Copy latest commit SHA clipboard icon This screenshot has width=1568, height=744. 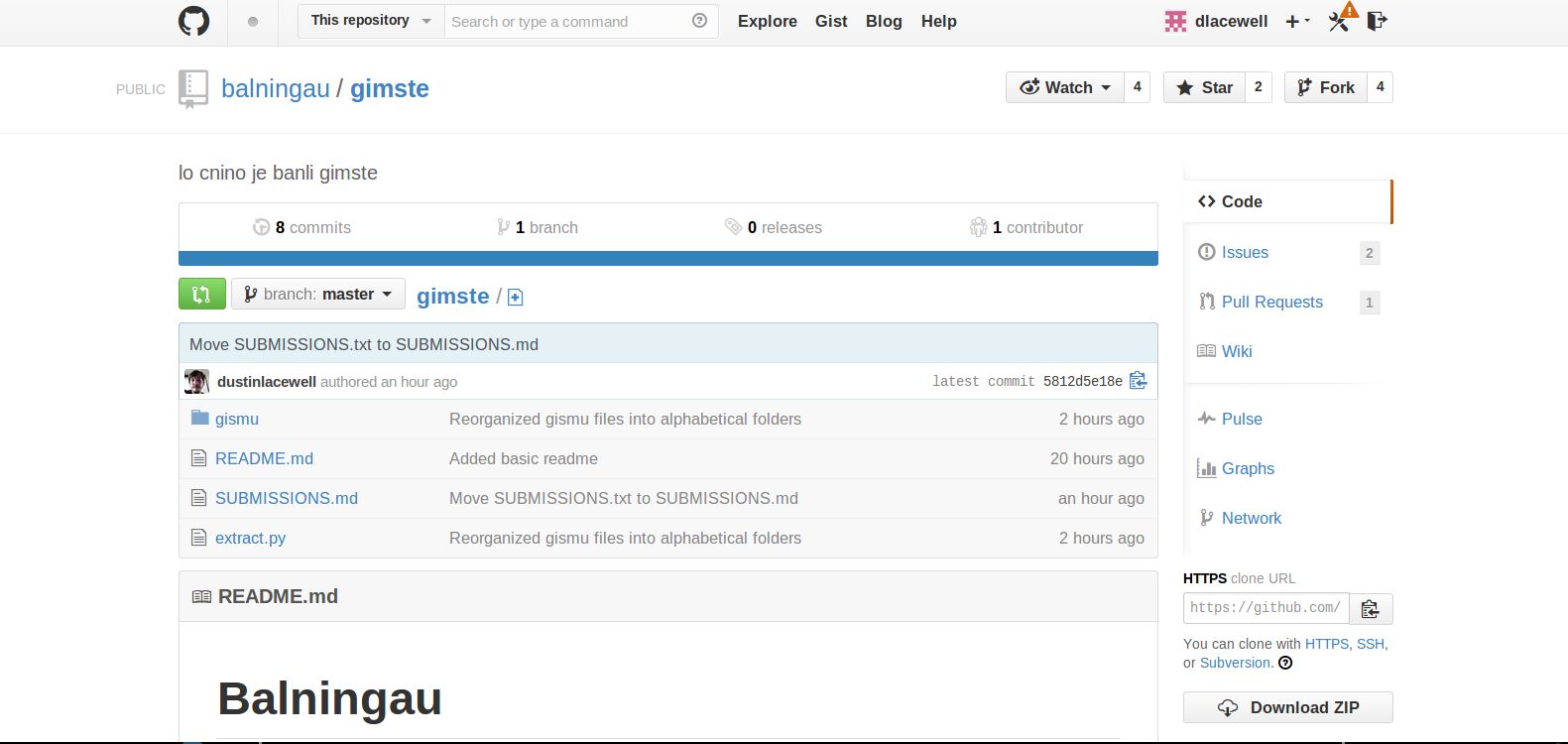point(1139,381)
